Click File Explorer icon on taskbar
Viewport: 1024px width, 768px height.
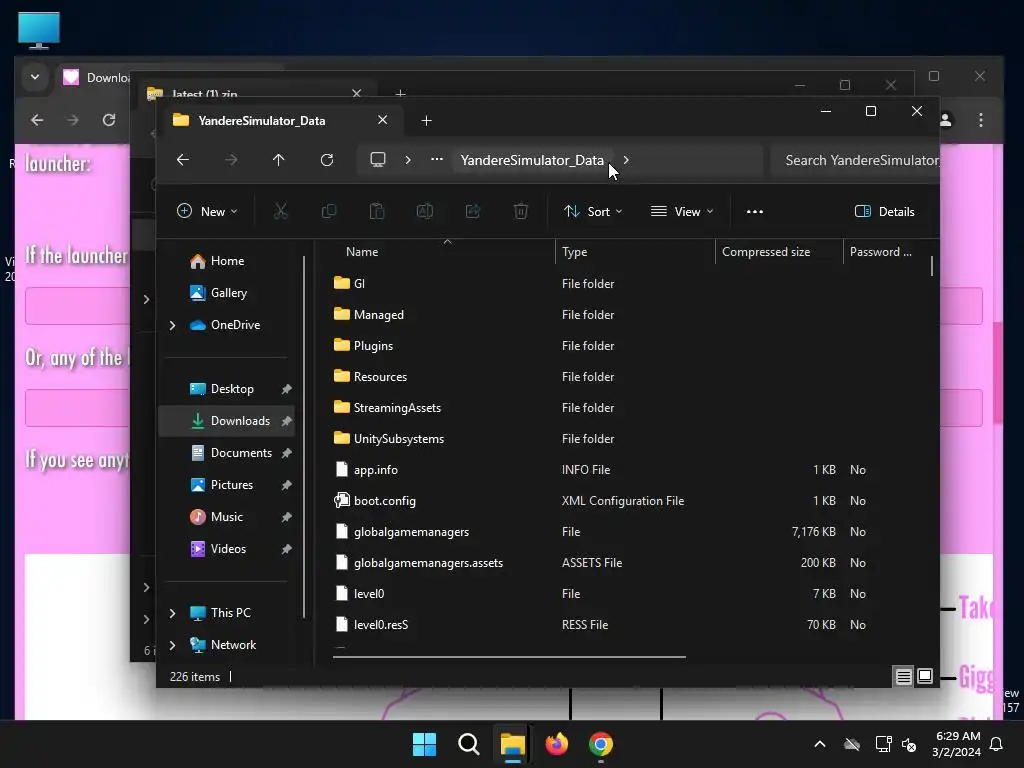tap(513, 744)
